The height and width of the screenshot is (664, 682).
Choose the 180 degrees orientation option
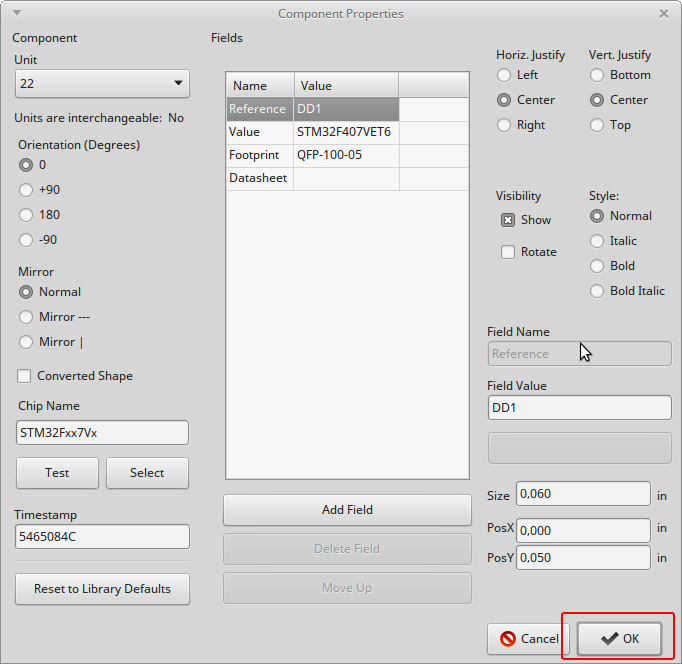[27, 215]
